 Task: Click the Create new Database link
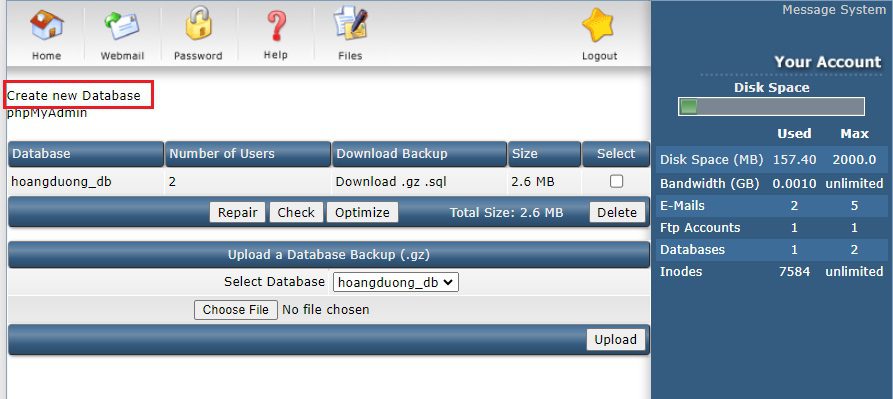coord(73,96)
